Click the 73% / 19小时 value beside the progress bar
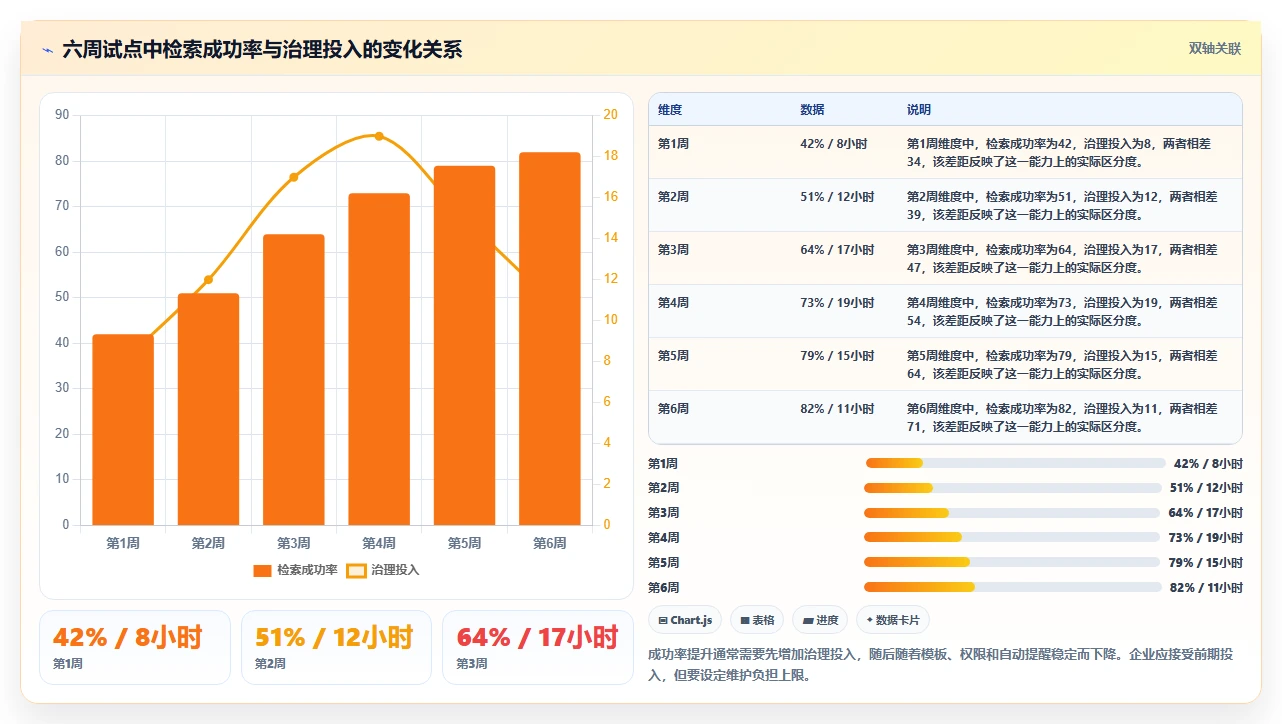The image size is (1282, 724). pyautogui.click(x=1206, y=538)
